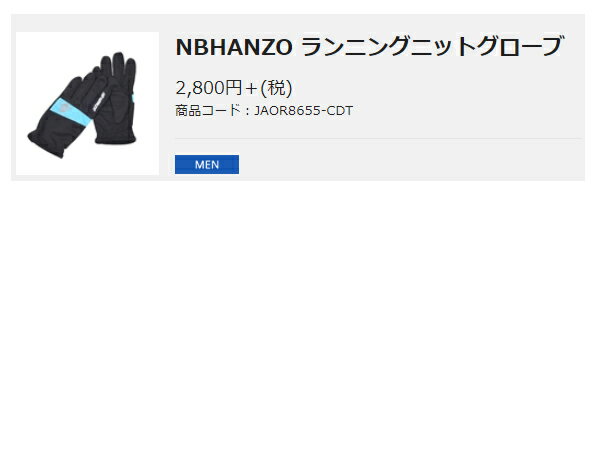The image size is (600, 450).
Task: Click the right glove's fingers in the photo
Action: pyautogui.click(x=119, y=69)
